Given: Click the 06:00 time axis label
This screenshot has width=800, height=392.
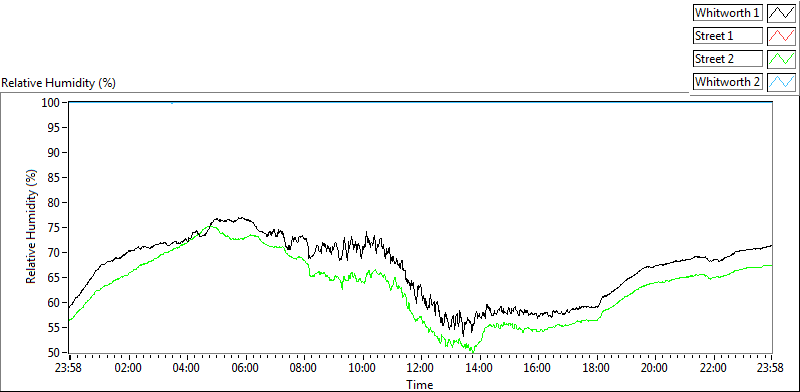Looking at the screenshot, I should pyautogui.click(x=246, y=368).
